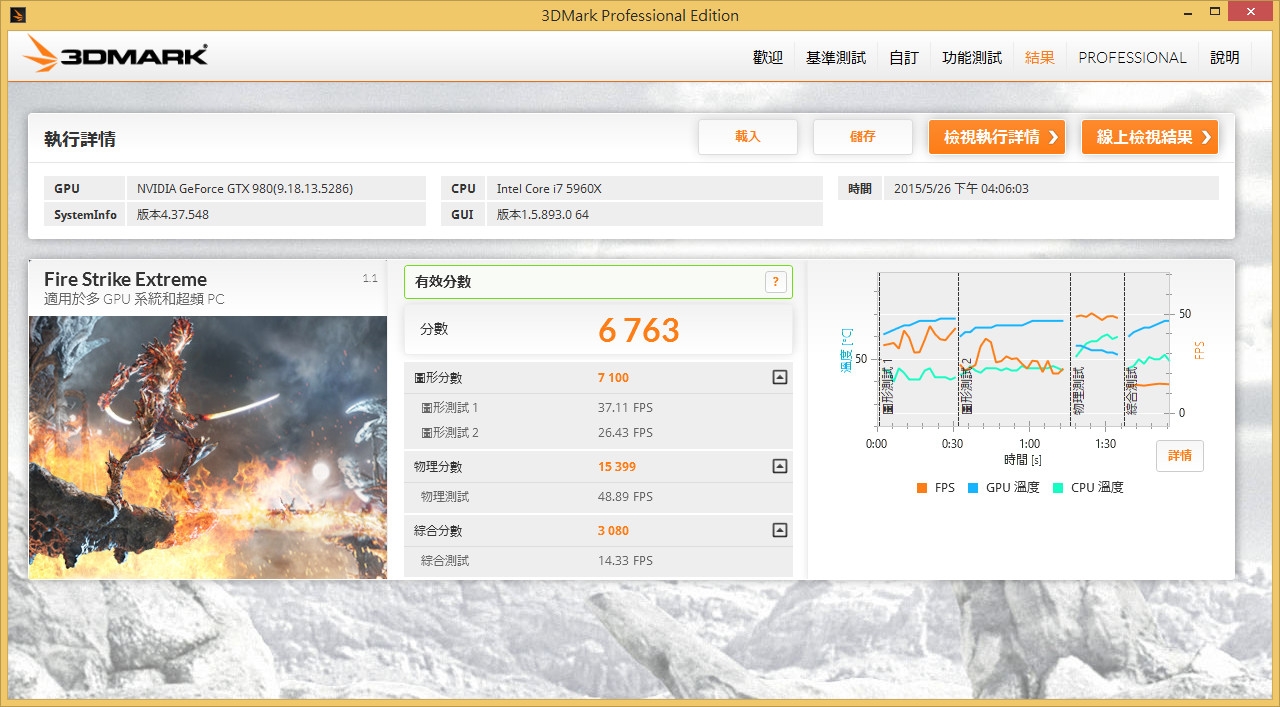Image resolution: width=1280 pixels, height=707 pixels.
Task: Click the 物理測試 result 48.89 FPS
Action: pyautogui.click(x=625, y=497)
